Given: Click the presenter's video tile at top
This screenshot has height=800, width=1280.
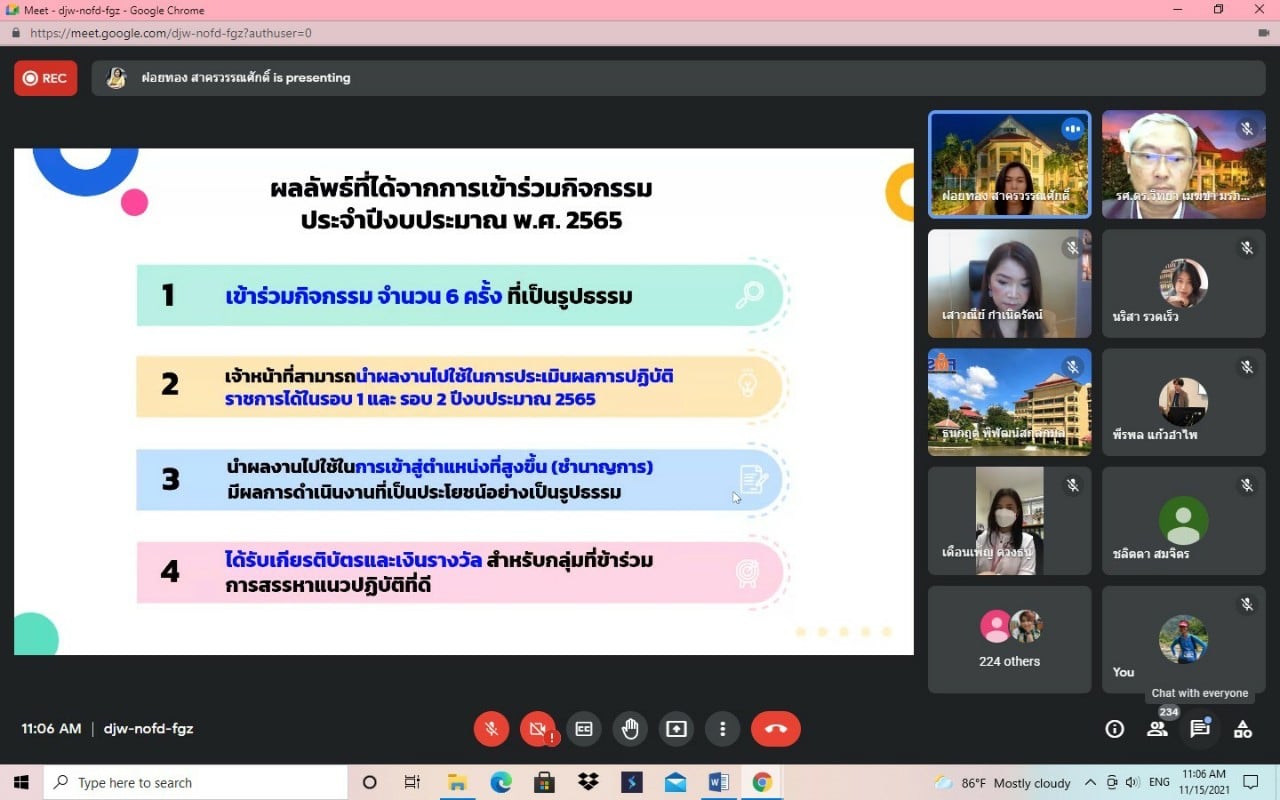Looking at the screenshot, I should [x=1009, y=164].
